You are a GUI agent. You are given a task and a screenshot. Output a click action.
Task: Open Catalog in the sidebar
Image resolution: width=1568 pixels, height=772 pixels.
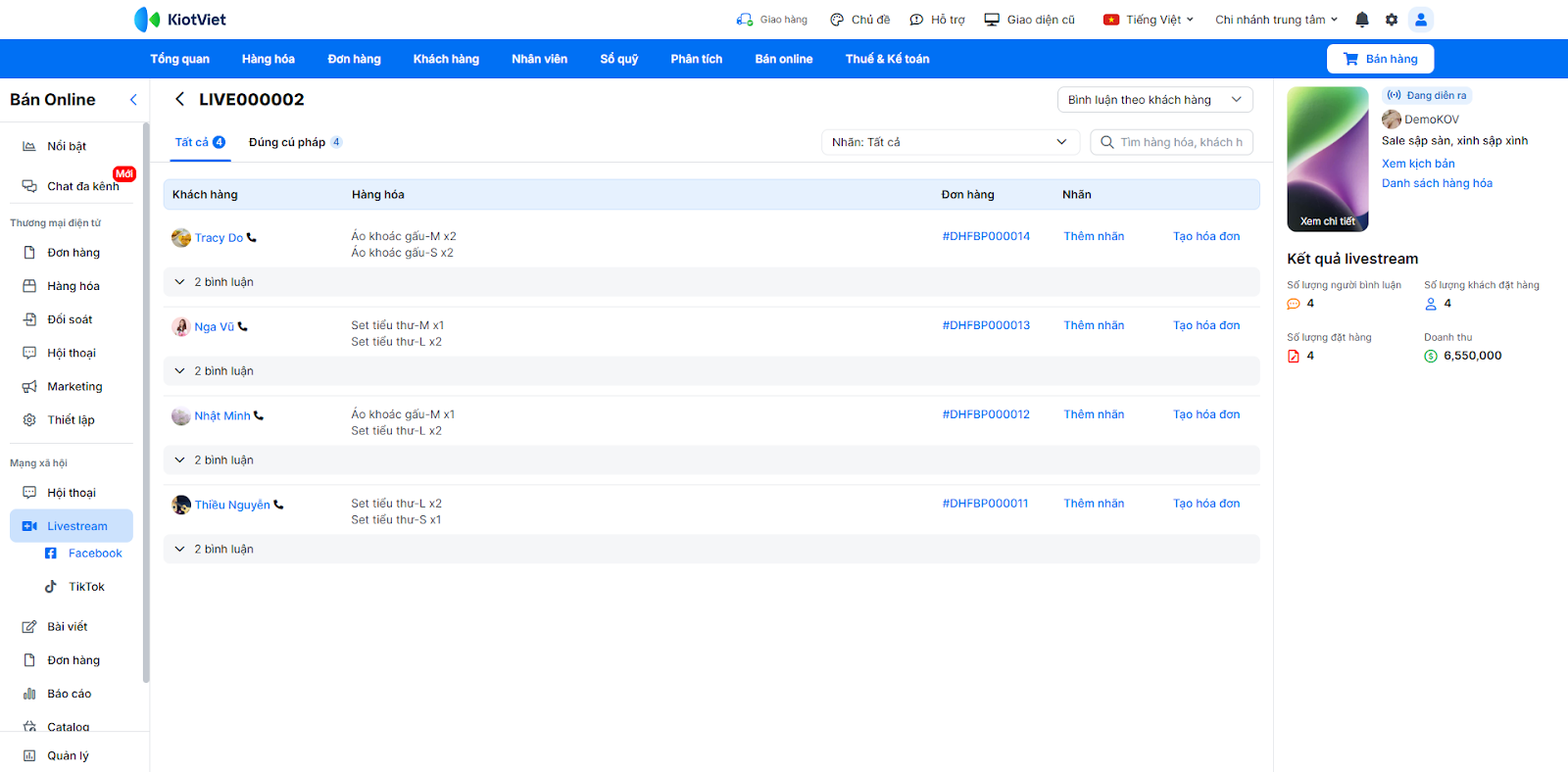coord(69,727)
